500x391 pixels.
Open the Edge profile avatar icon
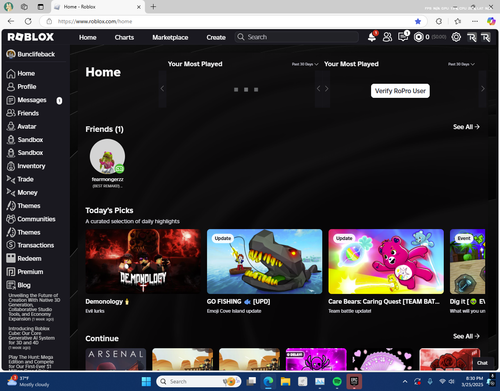pyautogui.click(x=8, y=7)
